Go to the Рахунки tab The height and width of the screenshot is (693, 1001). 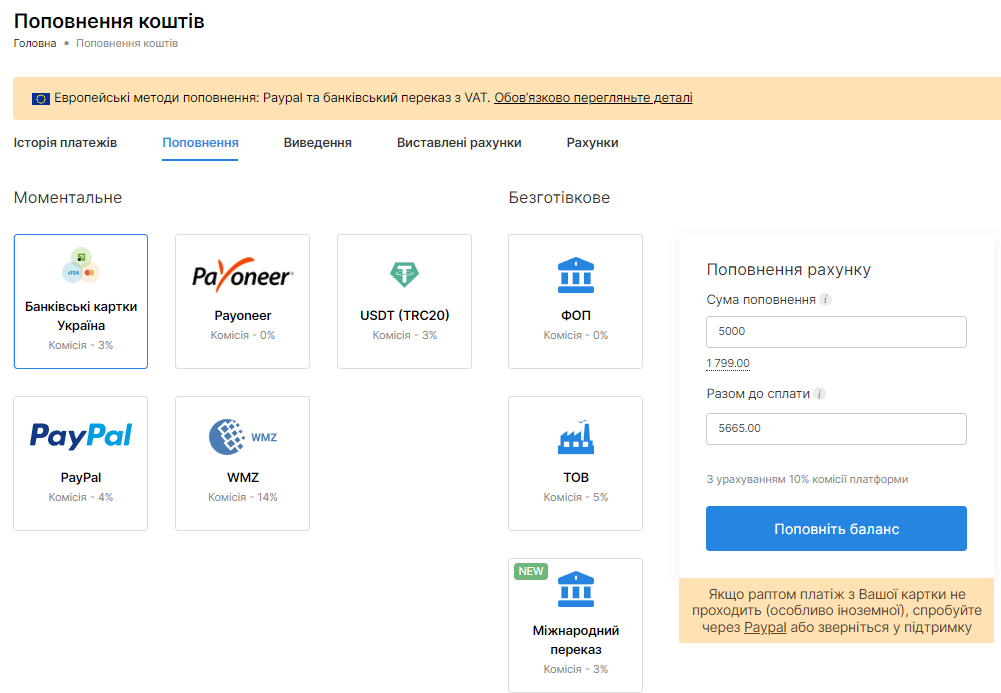[x=592, y=143]
